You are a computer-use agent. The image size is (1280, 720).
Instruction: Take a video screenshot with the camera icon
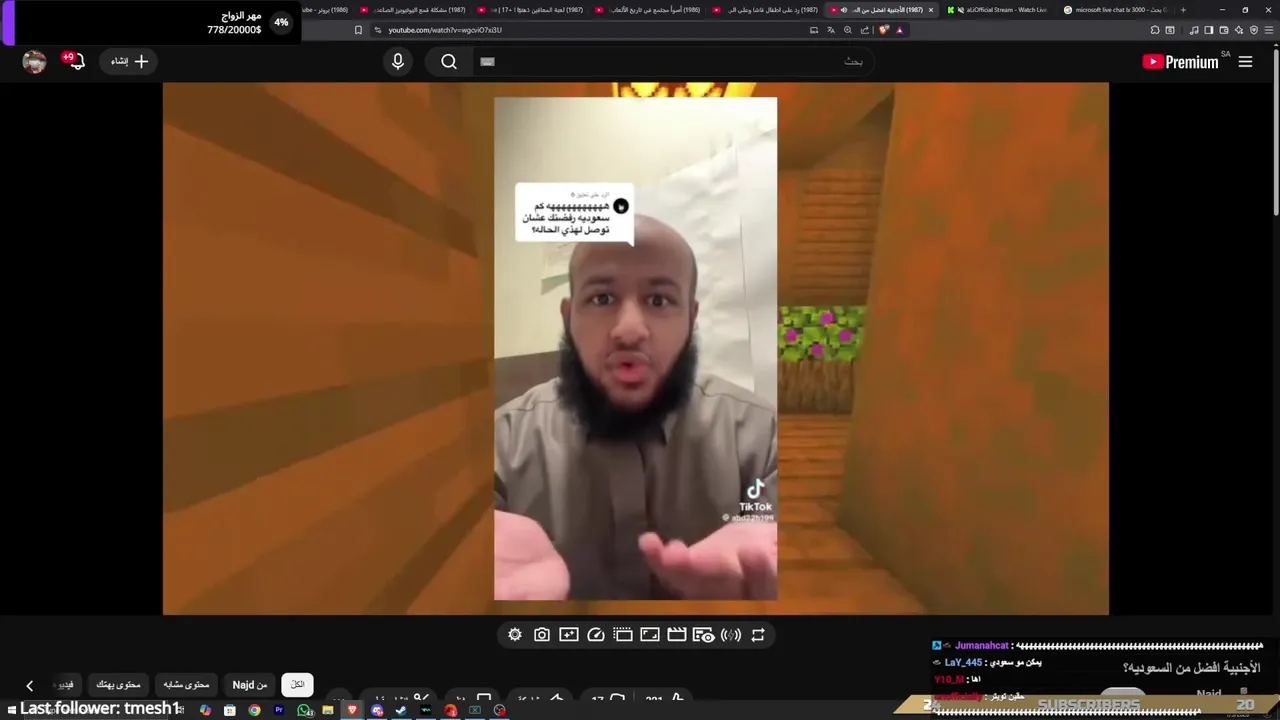542,635
